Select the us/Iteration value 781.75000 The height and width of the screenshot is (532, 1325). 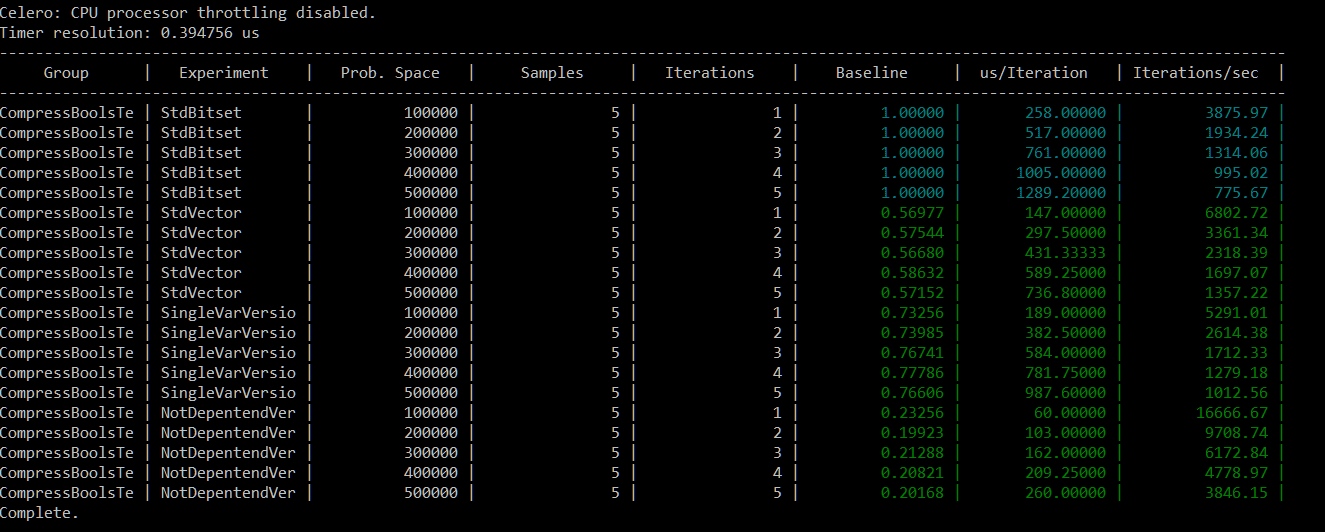point(1066,373)
